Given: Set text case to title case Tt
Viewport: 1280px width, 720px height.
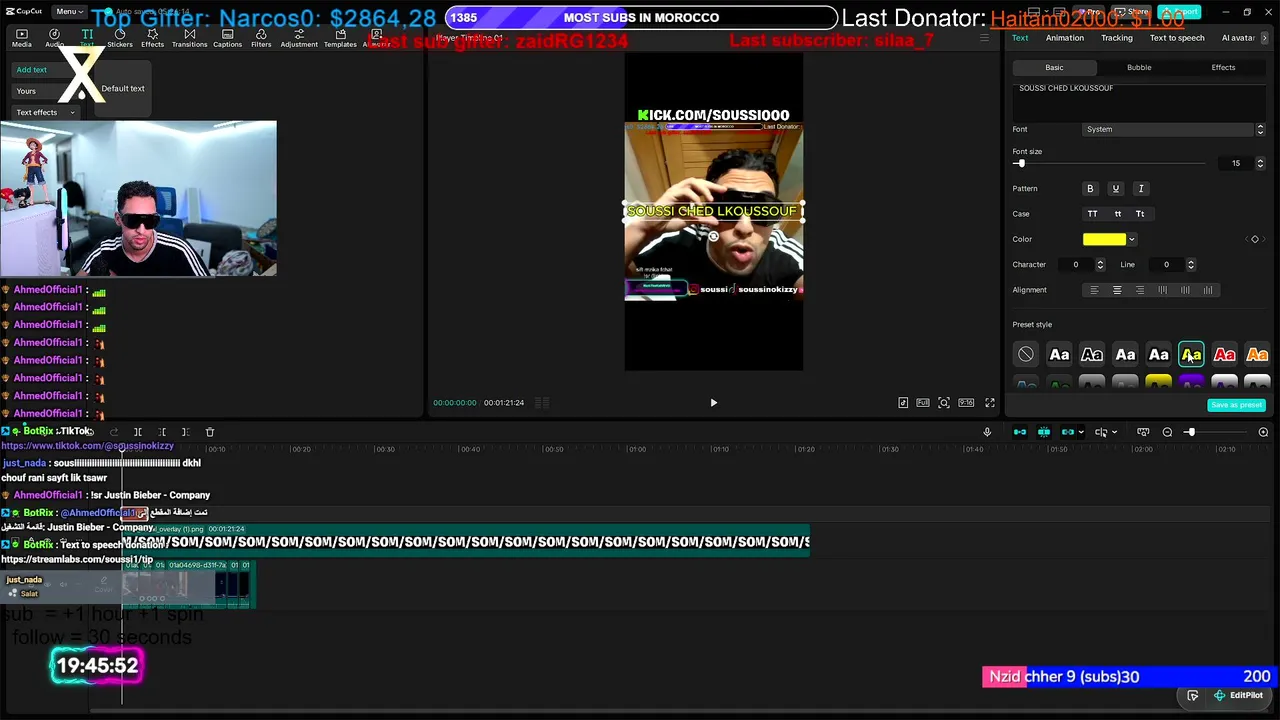Looking at the screenshot, I should [x=1140, y=214].
